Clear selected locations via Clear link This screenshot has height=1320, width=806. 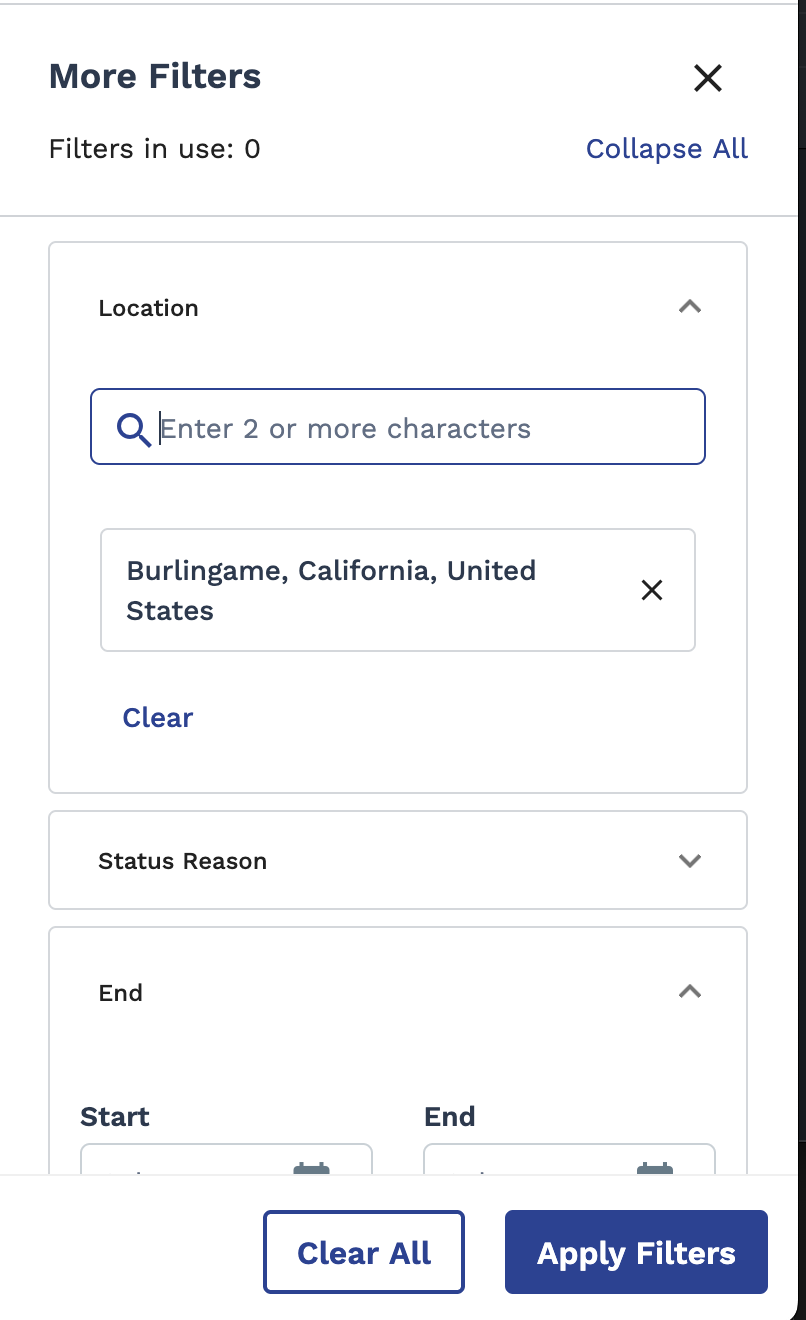(x=157, y=717)
